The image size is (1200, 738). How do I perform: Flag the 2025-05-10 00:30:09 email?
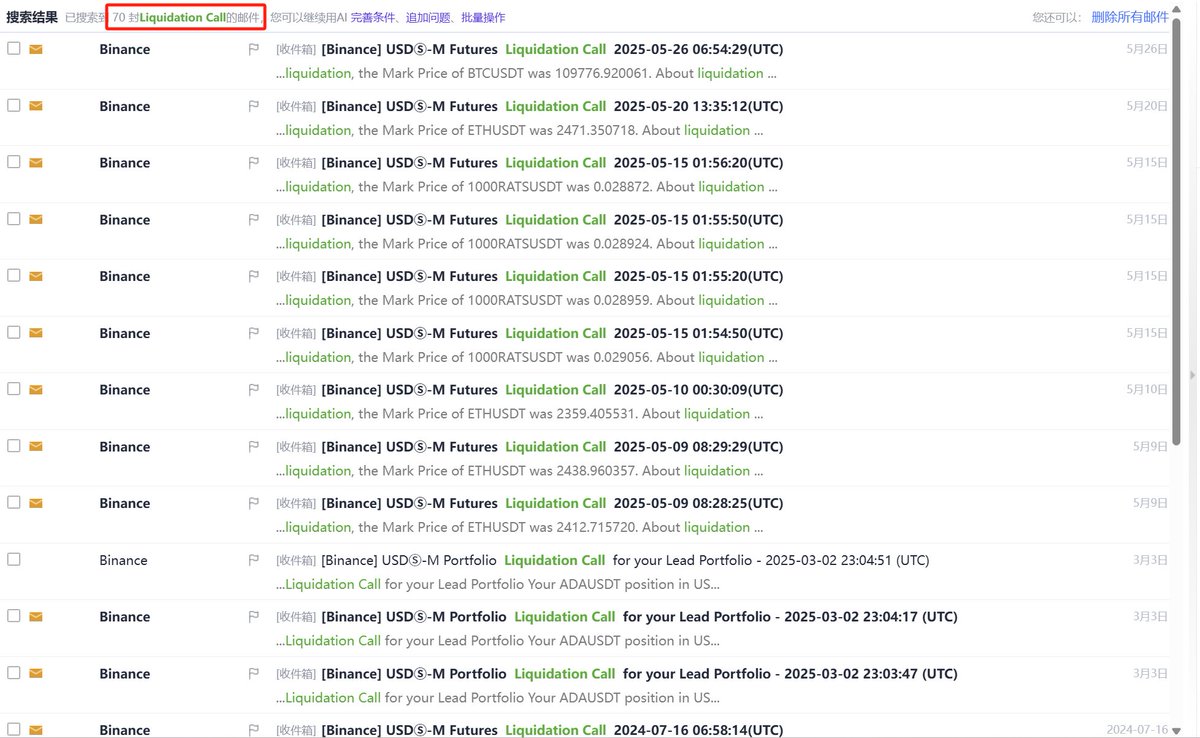253,390
